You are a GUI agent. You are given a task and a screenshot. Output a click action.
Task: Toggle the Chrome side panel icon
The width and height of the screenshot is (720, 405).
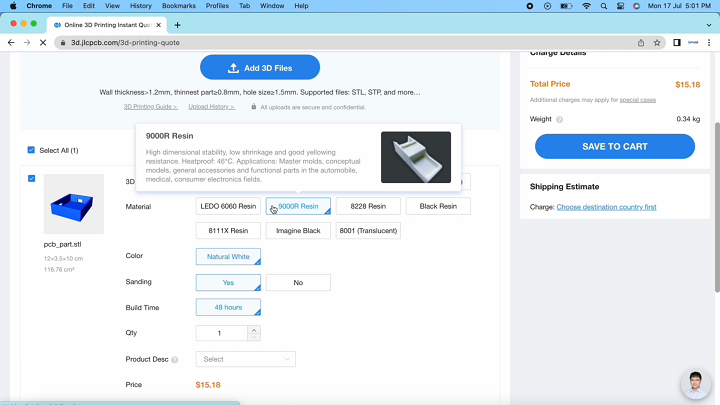(677, 43)
